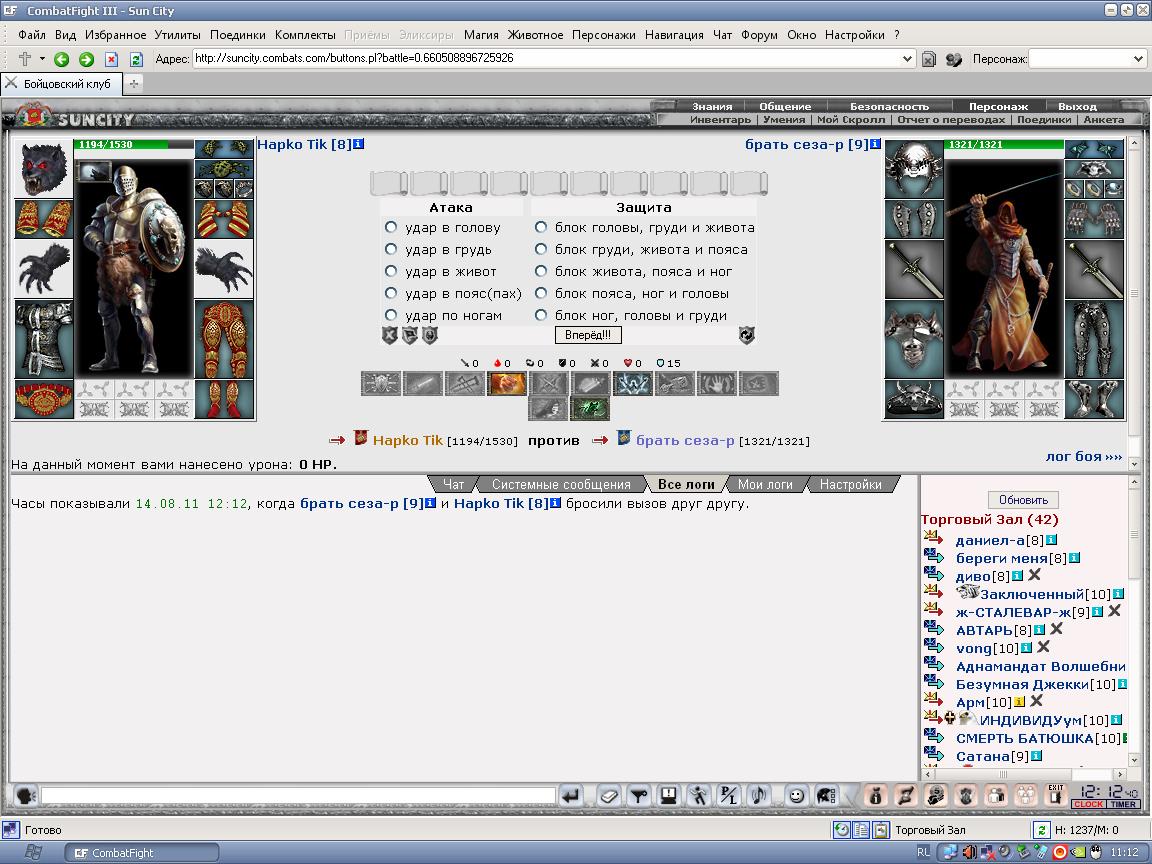Click the EXIT door icon in bottom bar
Image resolution: width=1152 pixels, height=864 pixels.
[1056, 795]
